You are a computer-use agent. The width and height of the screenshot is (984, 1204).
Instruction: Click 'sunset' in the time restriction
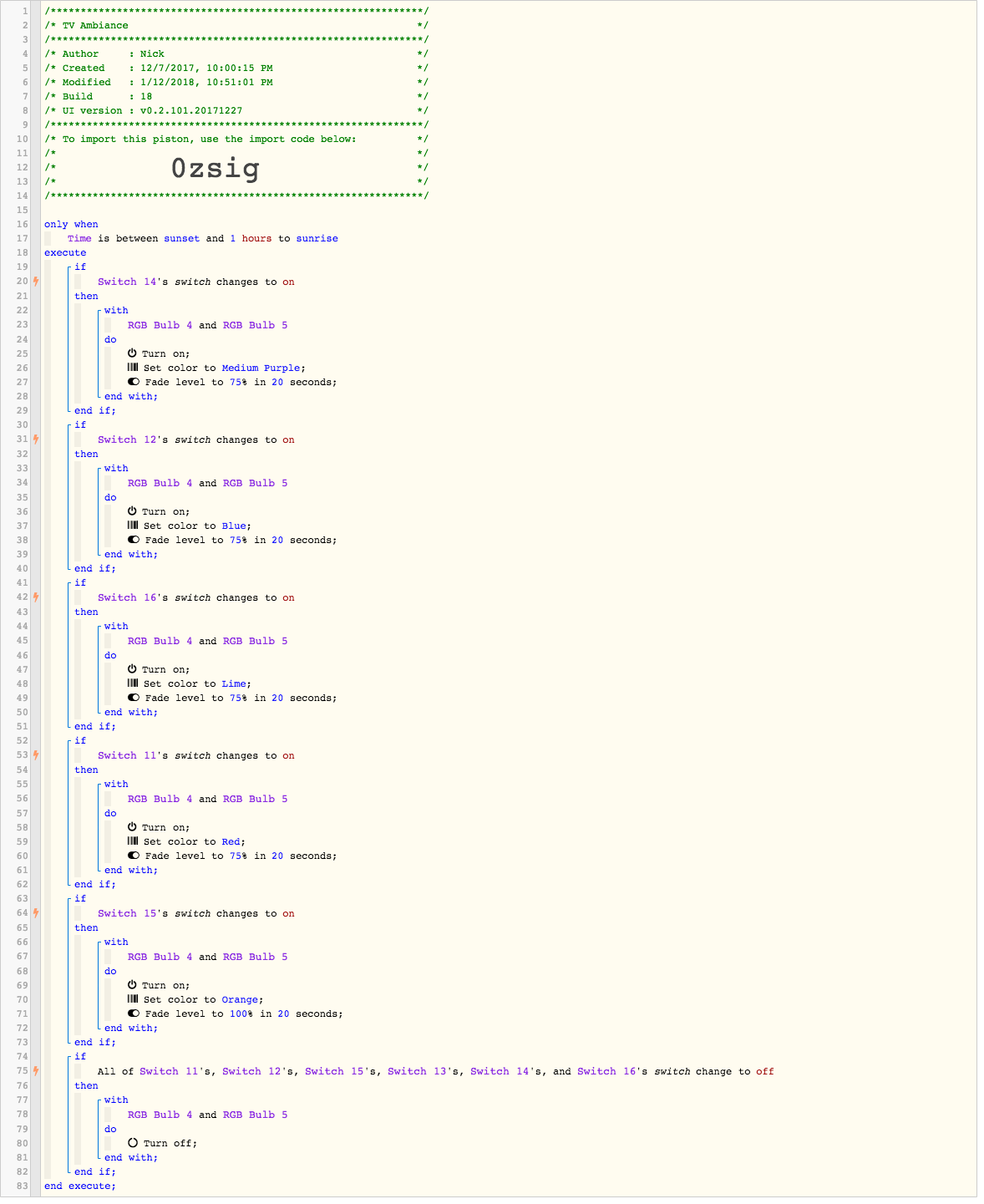[181, 238]
